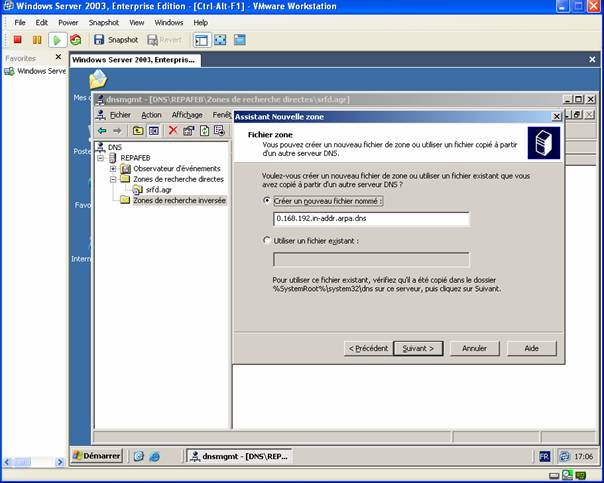Click the 17:06 clock in taskbar
The height and width of the screenshot is (483, 604).
[x=584, y=457]
